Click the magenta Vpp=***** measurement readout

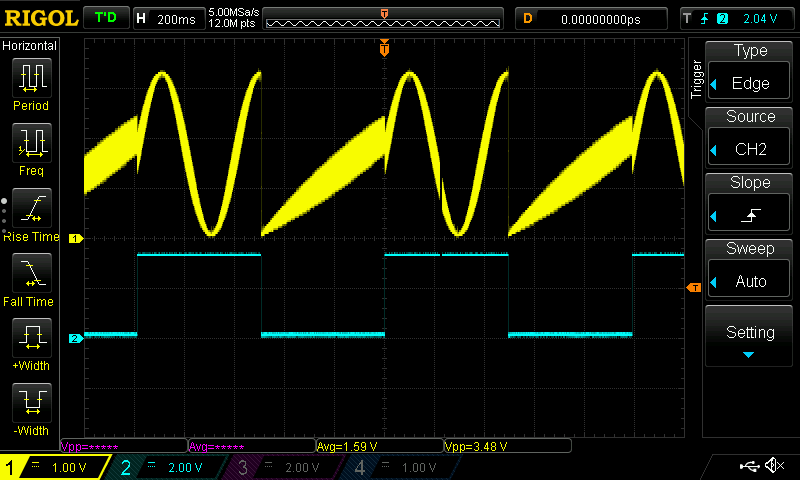124,446
